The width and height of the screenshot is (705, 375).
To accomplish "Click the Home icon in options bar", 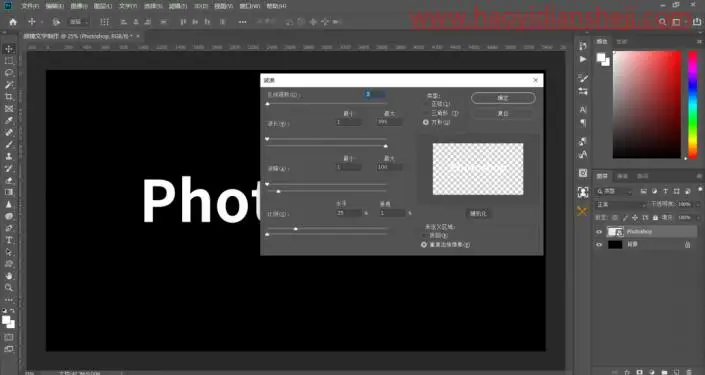I will [x=13, y=22].
